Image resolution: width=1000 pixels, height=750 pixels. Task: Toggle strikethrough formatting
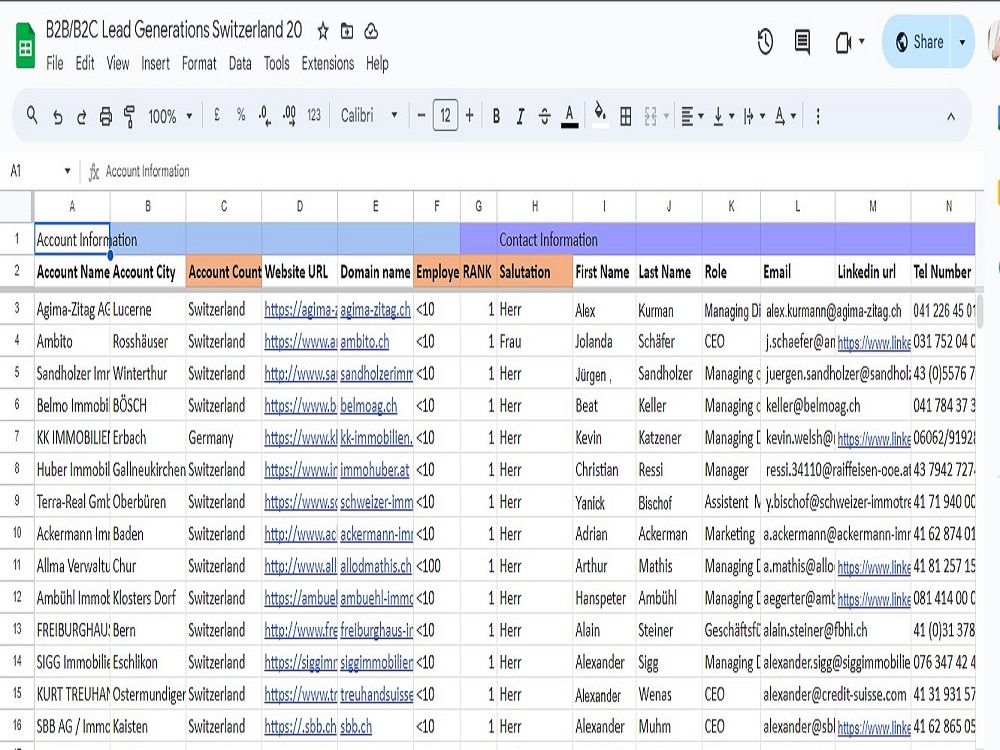pos(545,116)
